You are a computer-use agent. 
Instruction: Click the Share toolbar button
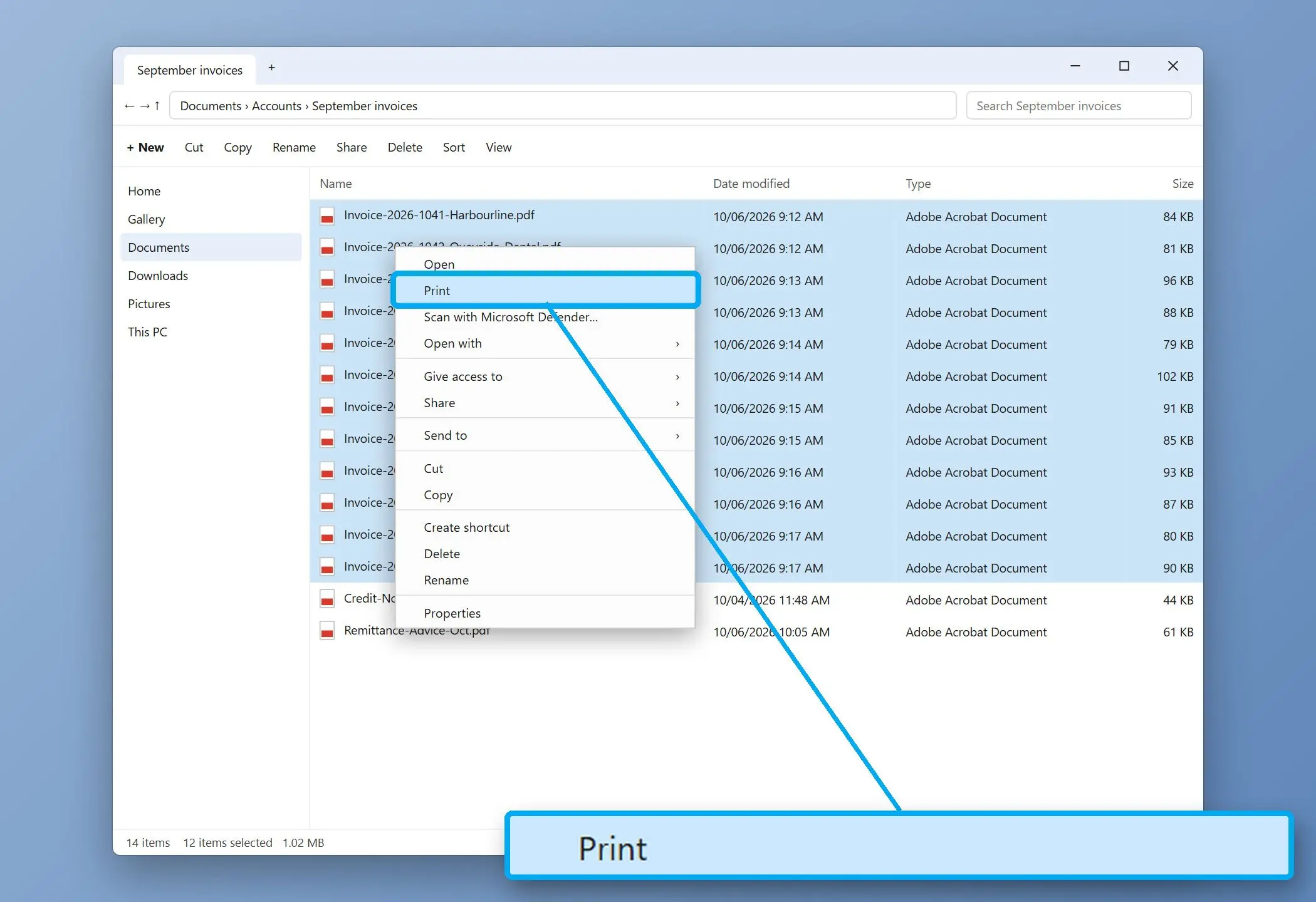(x=352, y=147)
